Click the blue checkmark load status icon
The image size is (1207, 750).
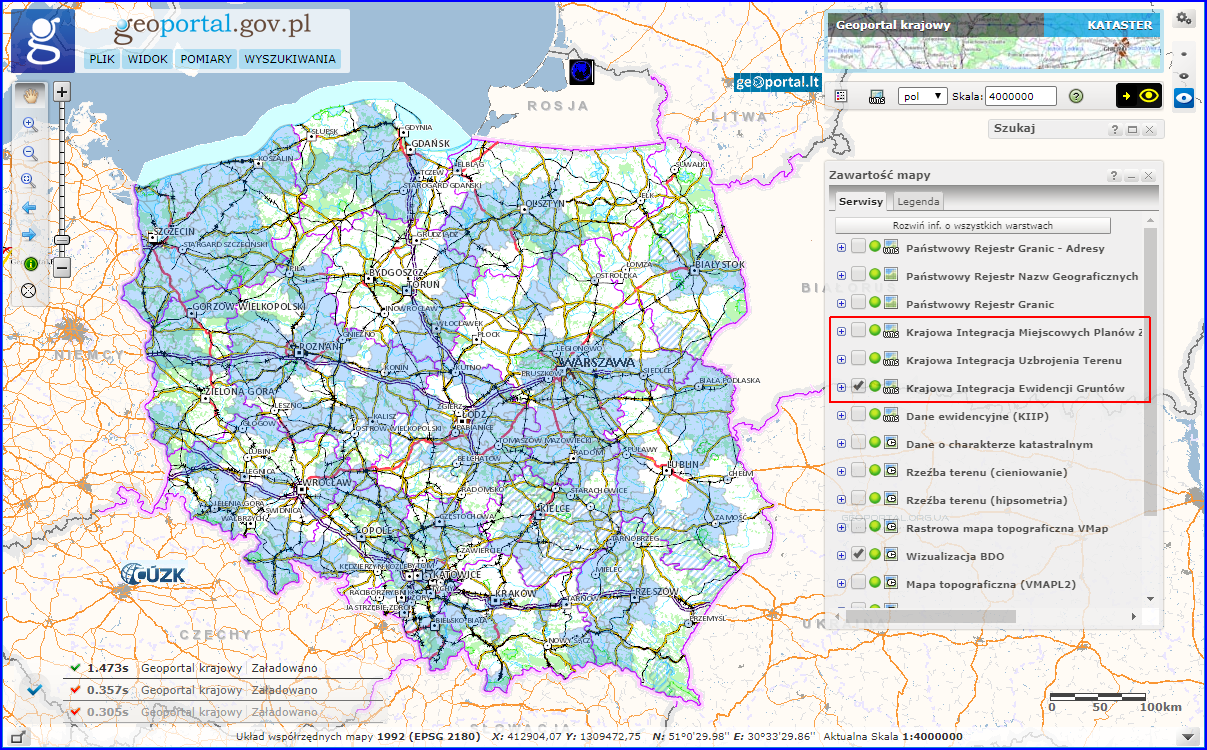34,689
